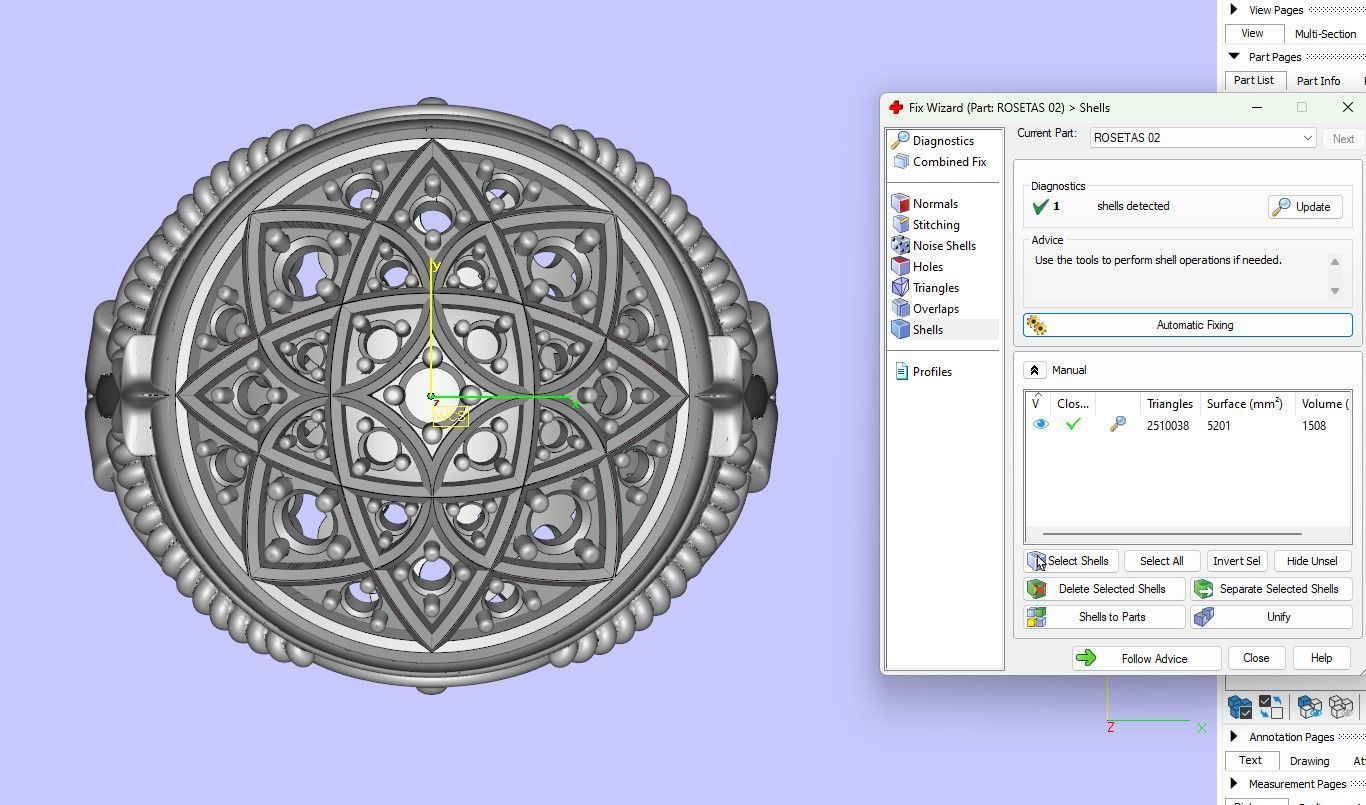The width and height of the screenshot is (1366, 805).
Task: Toggle the shell visibility eye icon
Action: [x=1041, y=425]
